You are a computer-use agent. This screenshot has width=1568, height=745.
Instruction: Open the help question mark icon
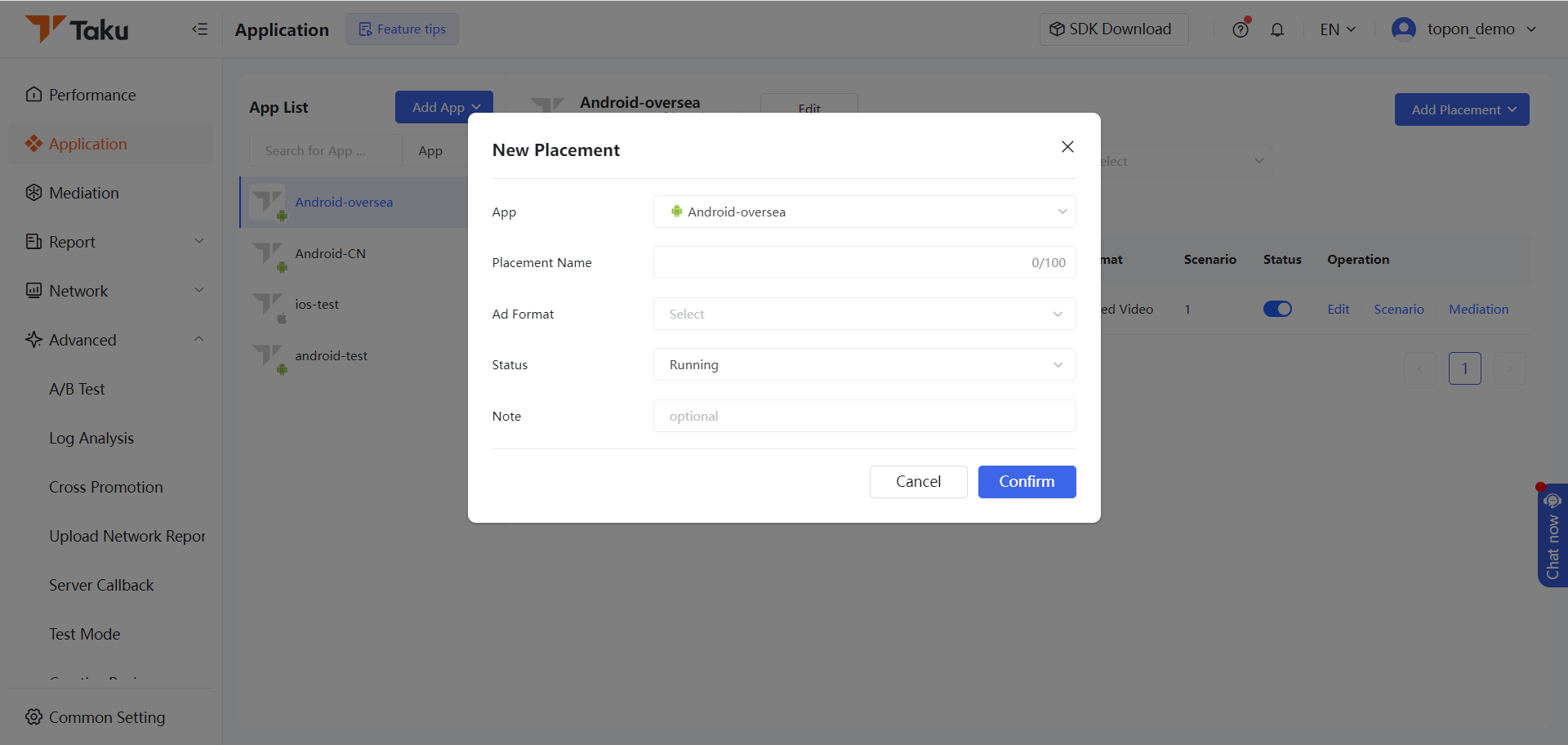pos(1241,29)
